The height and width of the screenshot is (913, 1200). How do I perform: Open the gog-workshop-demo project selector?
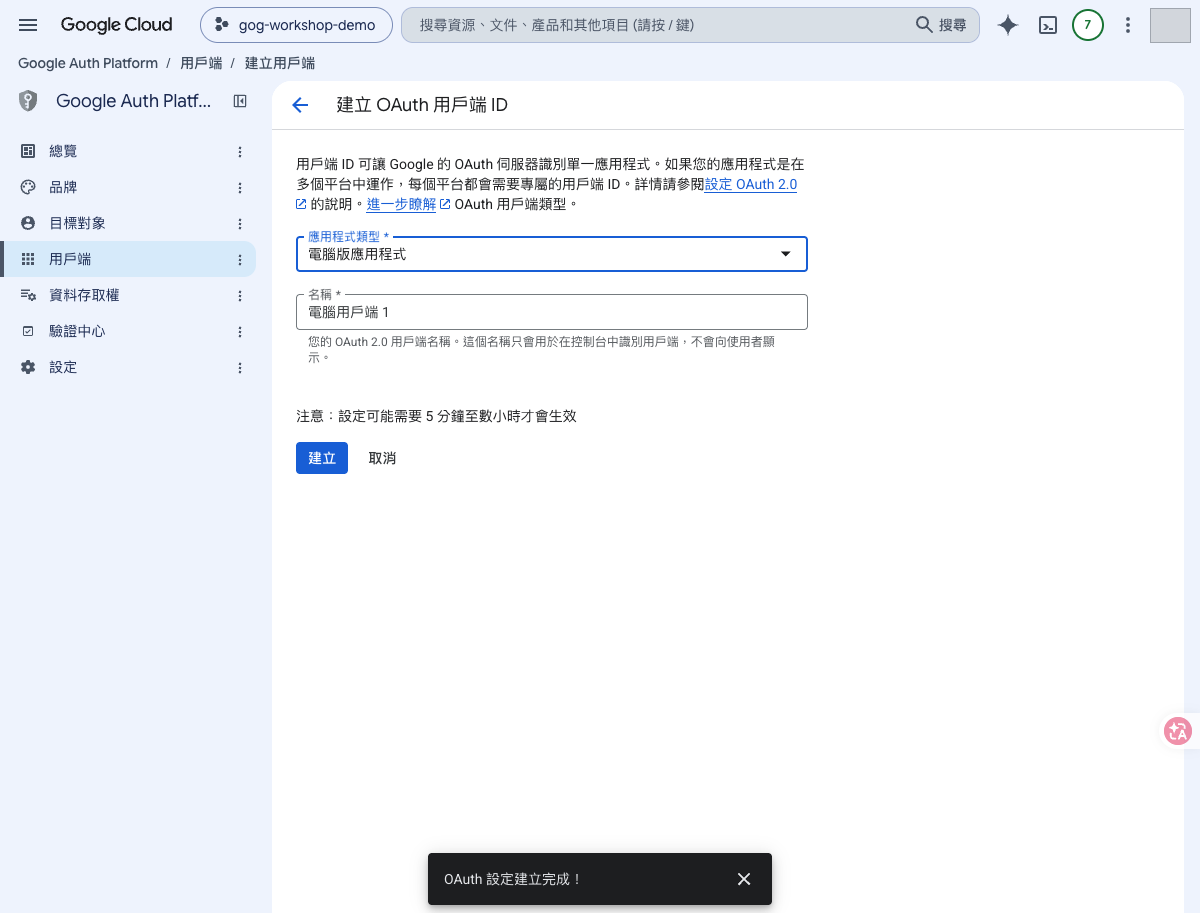[296, 25]
